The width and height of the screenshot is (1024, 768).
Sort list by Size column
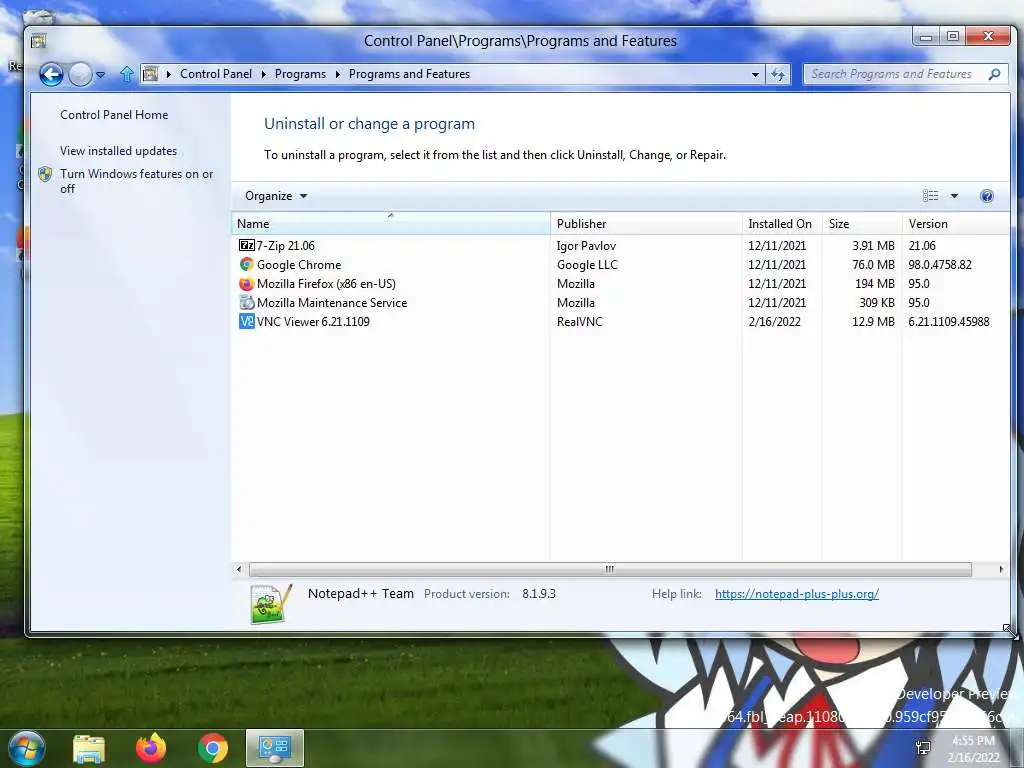861,223
